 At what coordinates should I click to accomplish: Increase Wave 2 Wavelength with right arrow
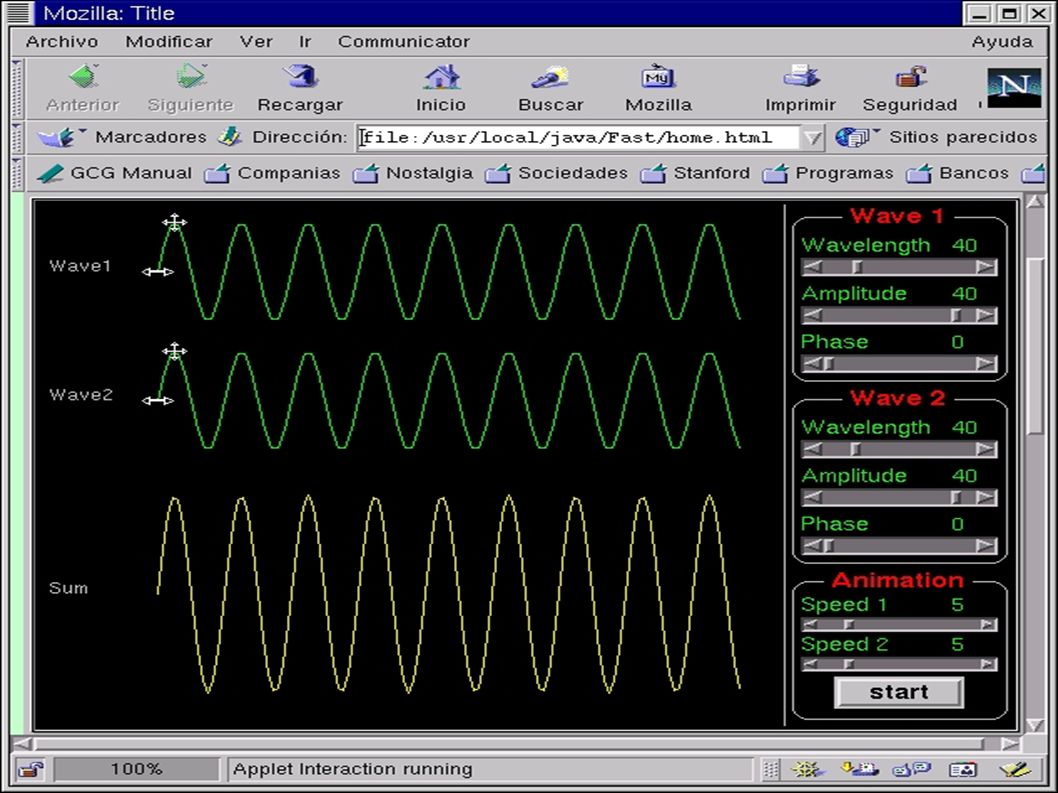[x=986, y=449]
